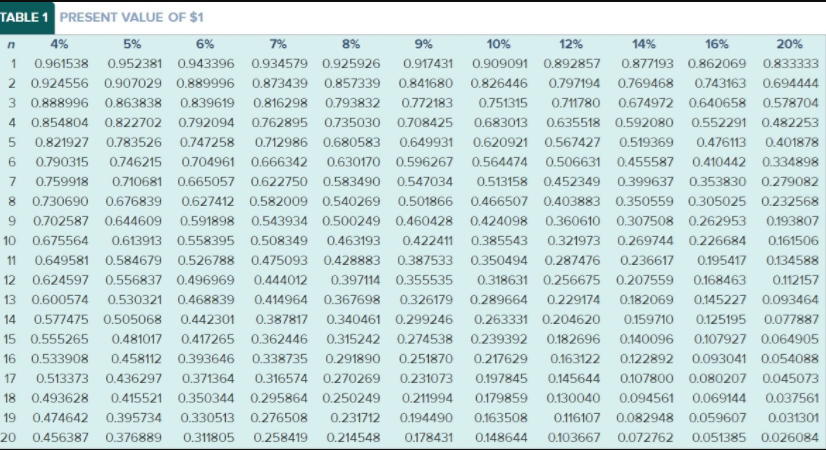Select cell value 0.403883
The width and height of the screenshot is (826, 450).
pyautogui.click(x=572, y=201)
